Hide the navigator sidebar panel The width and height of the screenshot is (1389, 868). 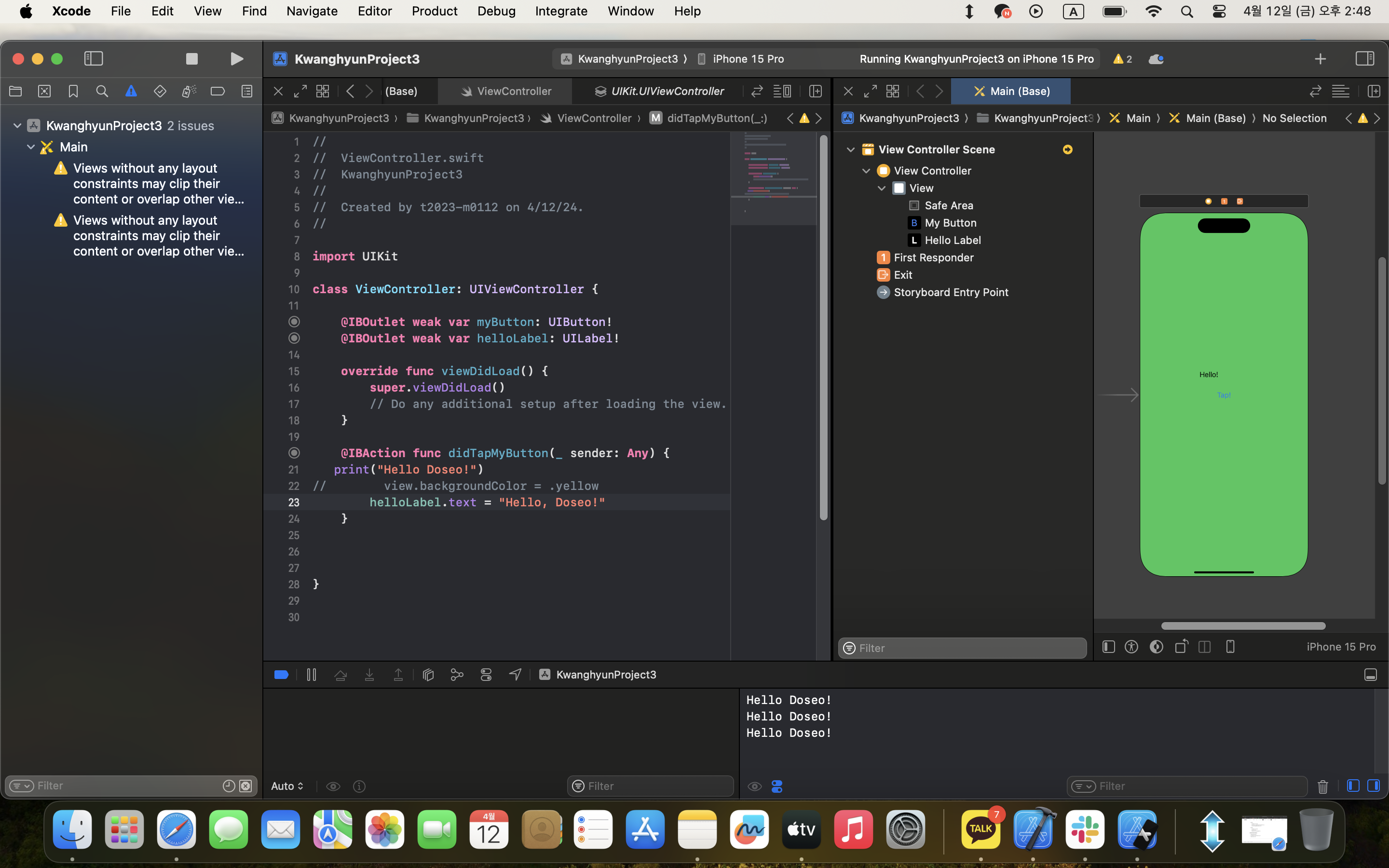click(x=94, y=58)
